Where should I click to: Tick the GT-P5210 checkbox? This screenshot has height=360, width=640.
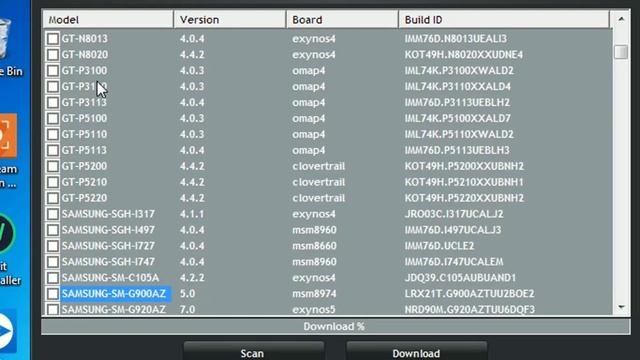click(53, 182)
